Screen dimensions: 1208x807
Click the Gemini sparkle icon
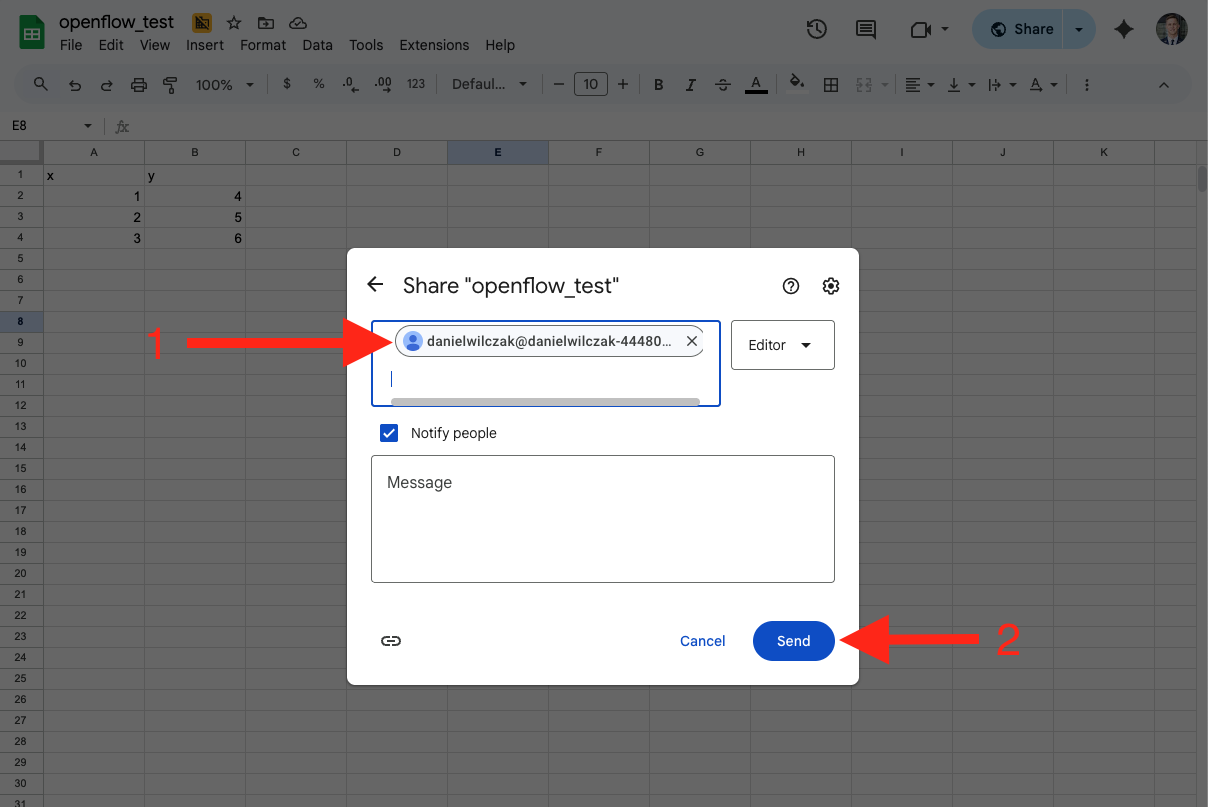1124,30
